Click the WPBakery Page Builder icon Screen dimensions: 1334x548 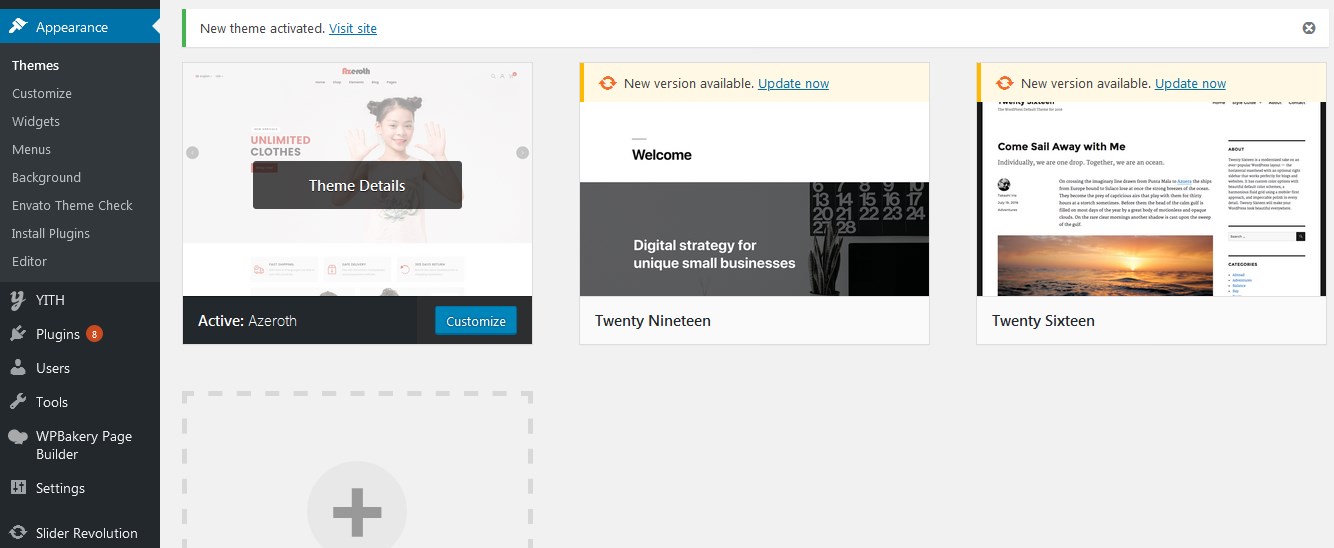(18, 437)
